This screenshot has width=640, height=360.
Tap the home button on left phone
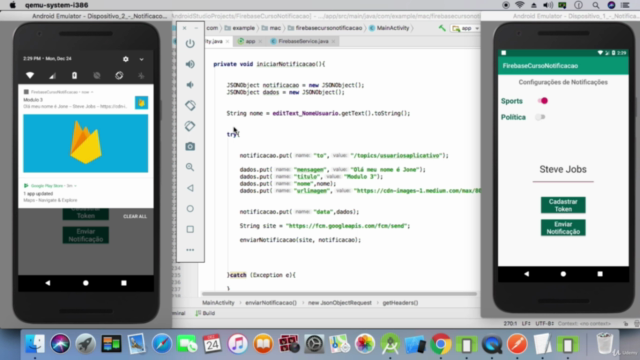(x=86, y=283)
